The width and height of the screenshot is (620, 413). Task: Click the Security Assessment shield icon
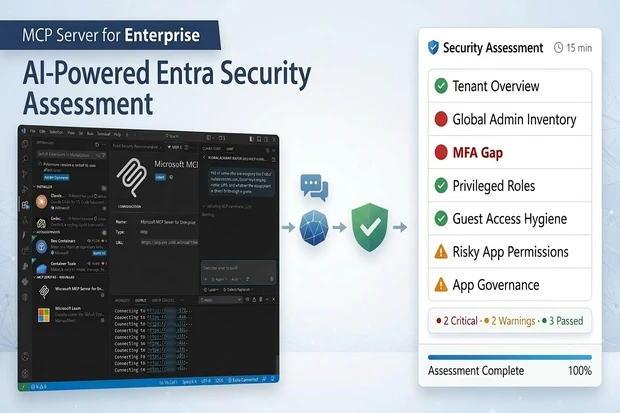click(433, 47)
